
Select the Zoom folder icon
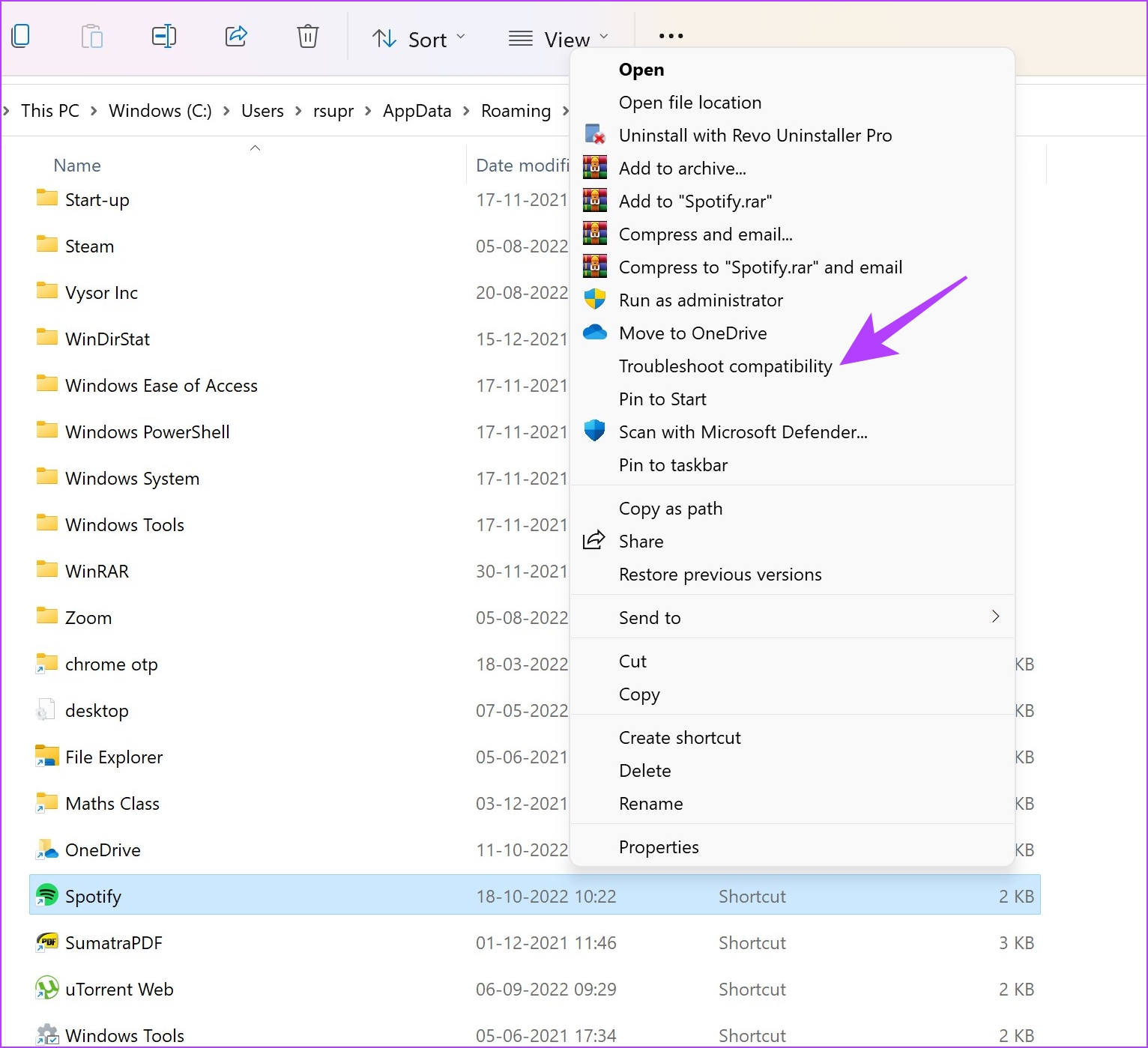pos(47,617)
